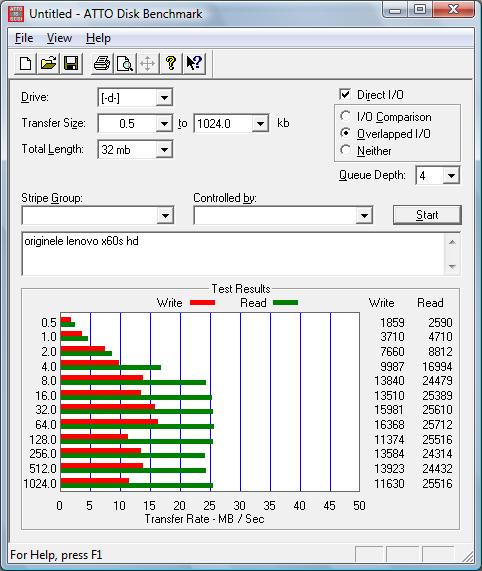Open the Transfer Size minimum 0.5 dropdown
Viewport: 482px width, 571px height.
(x=164, y=124)
